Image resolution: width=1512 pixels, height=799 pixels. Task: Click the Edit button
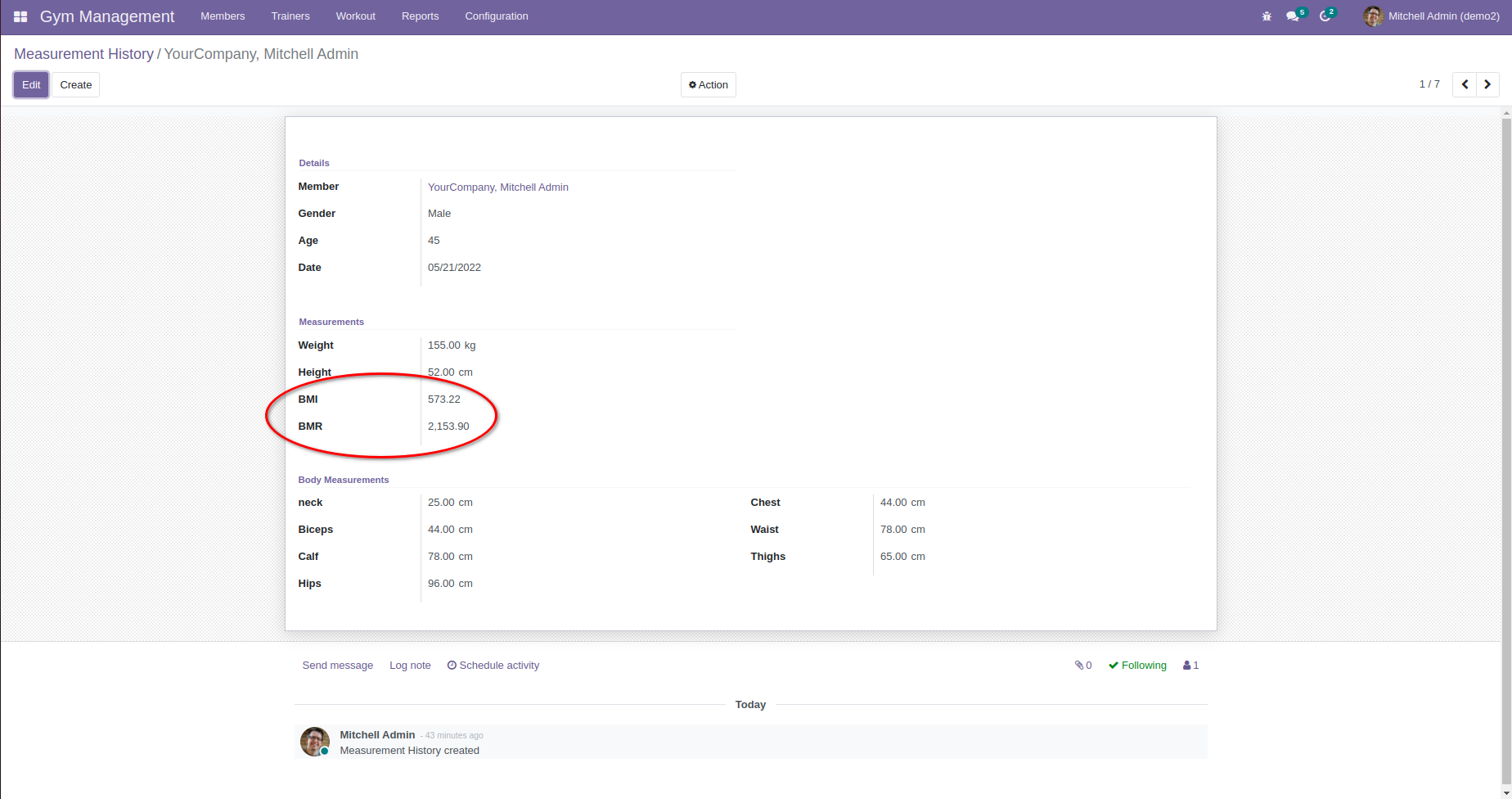31,85
